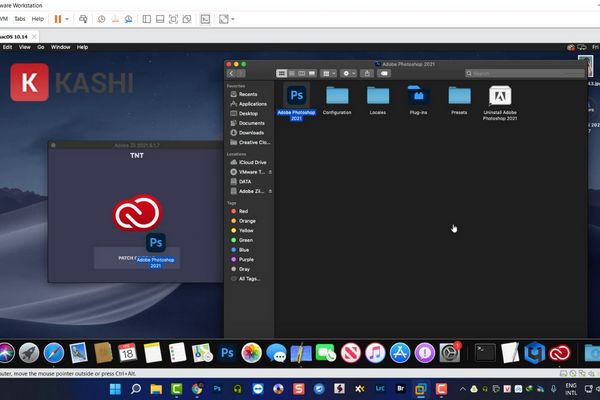
Task: Select Adobe Photoshop 2021 app in Finder
Action: [297, 102]
